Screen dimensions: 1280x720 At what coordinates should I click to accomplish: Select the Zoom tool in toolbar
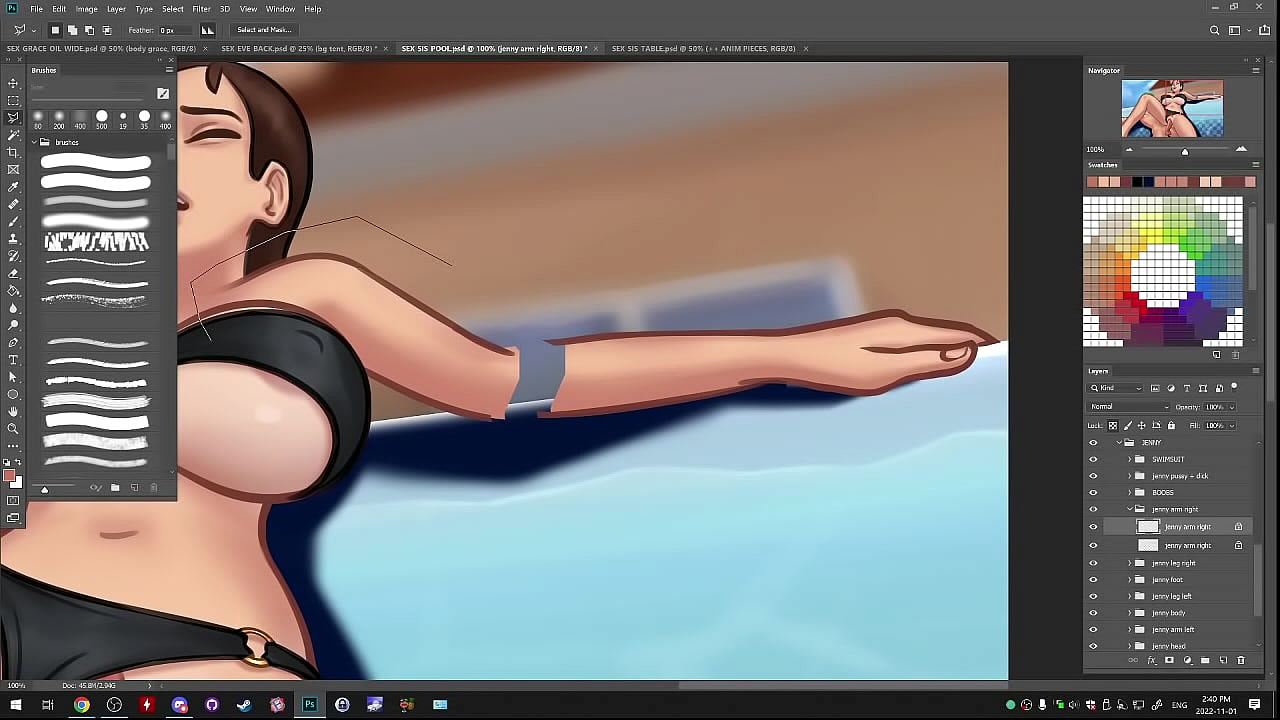click(x=13, y=429)
